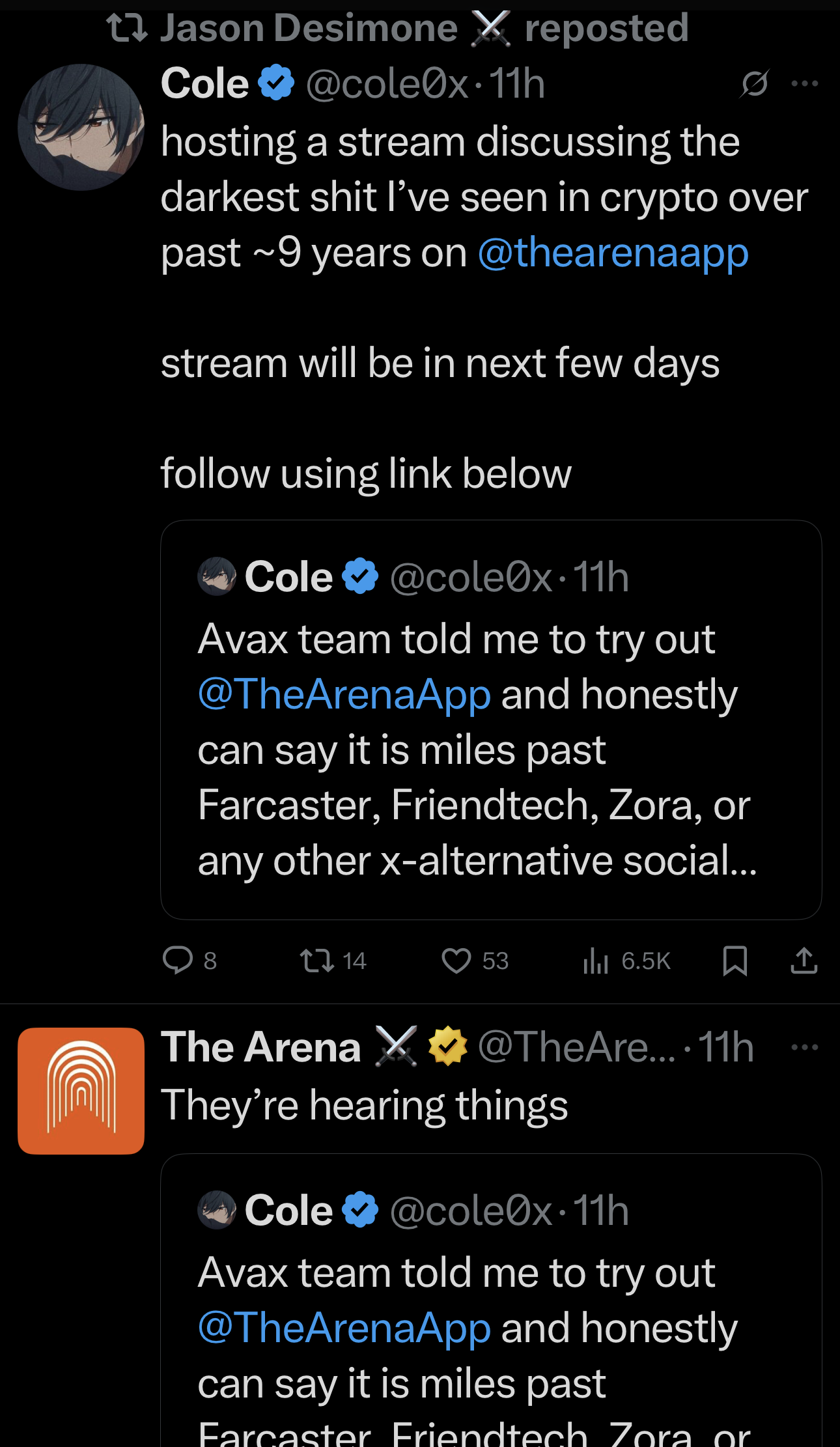Repost Cole's stream tweet

(x=317, y=961)
